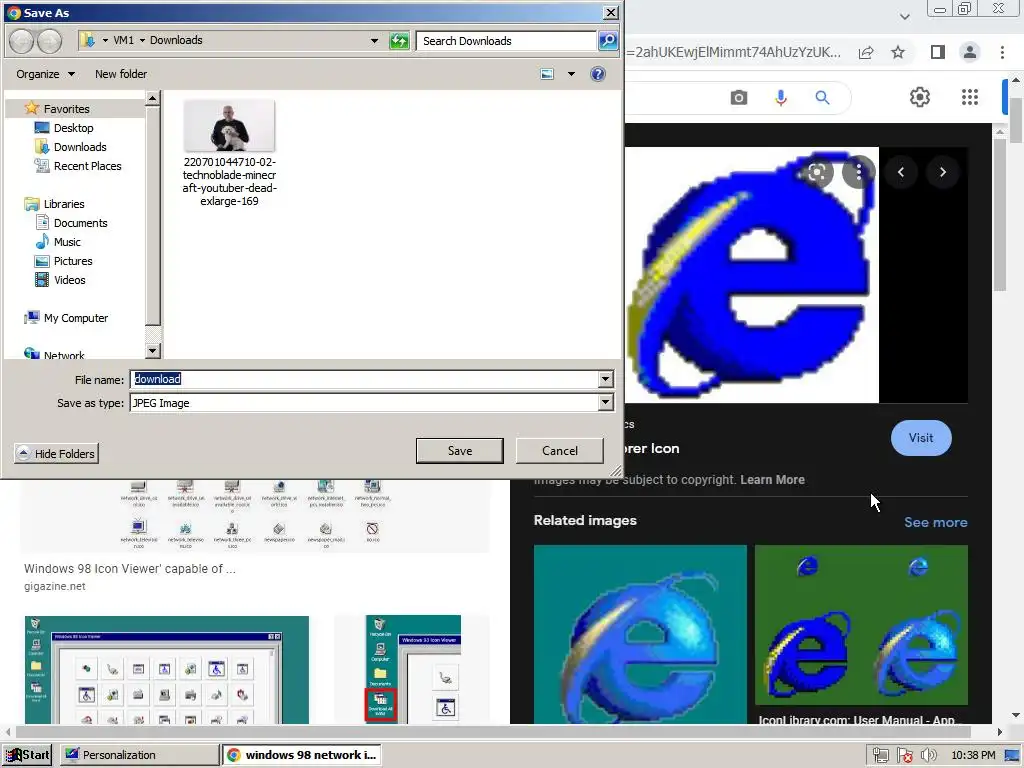Switch to Personalization taskbar item
Viewport: 1024px width, 768px height.
140,755
